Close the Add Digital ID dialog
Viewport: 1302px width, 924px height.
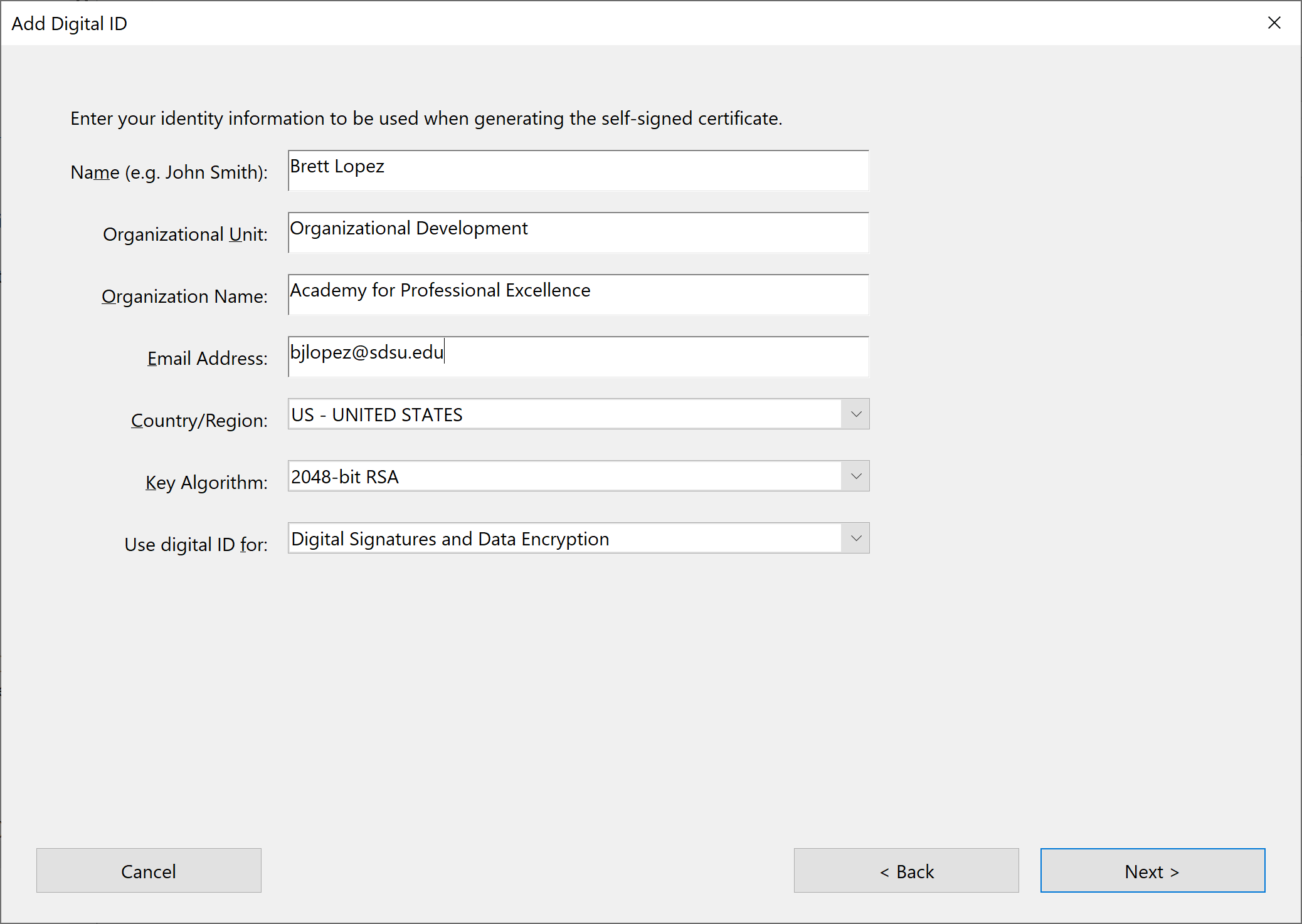tap(1274, 23)
